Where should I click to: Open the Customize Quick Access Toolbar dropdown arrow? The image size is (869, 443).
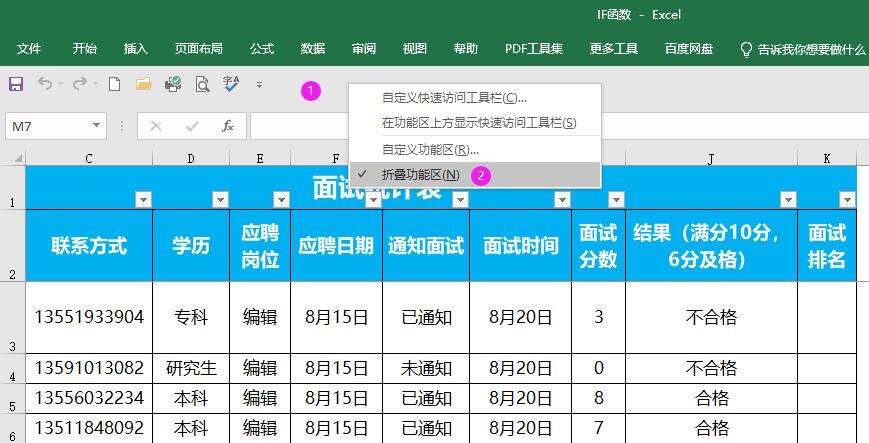[x=259, y=85]
